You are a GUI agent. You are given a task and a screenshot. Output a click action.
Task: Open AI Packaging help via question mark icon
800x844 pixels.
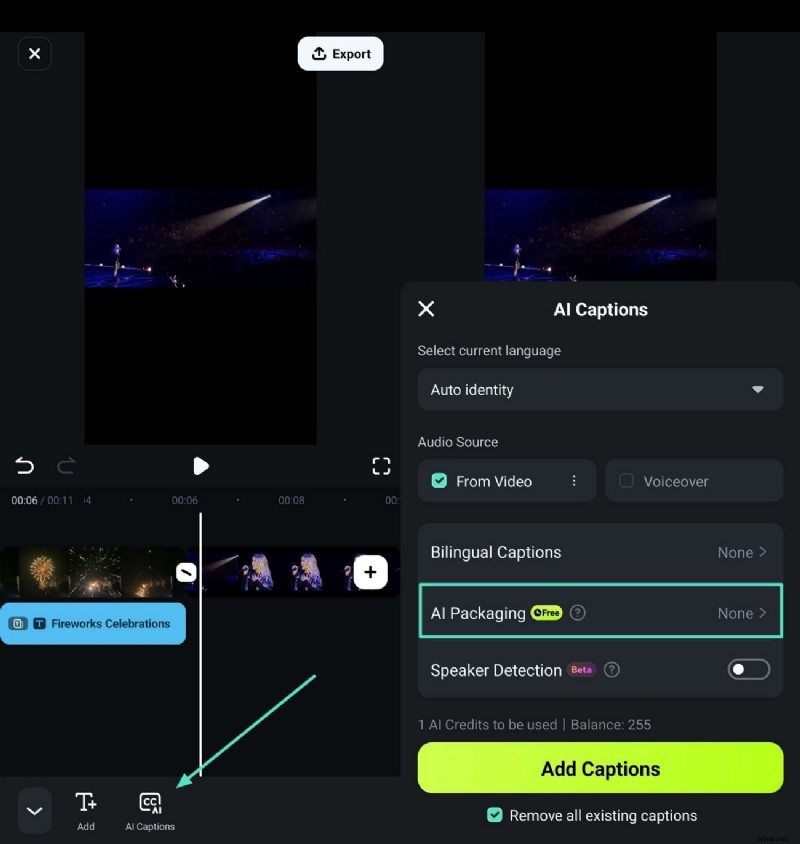(x=578, y=613)
